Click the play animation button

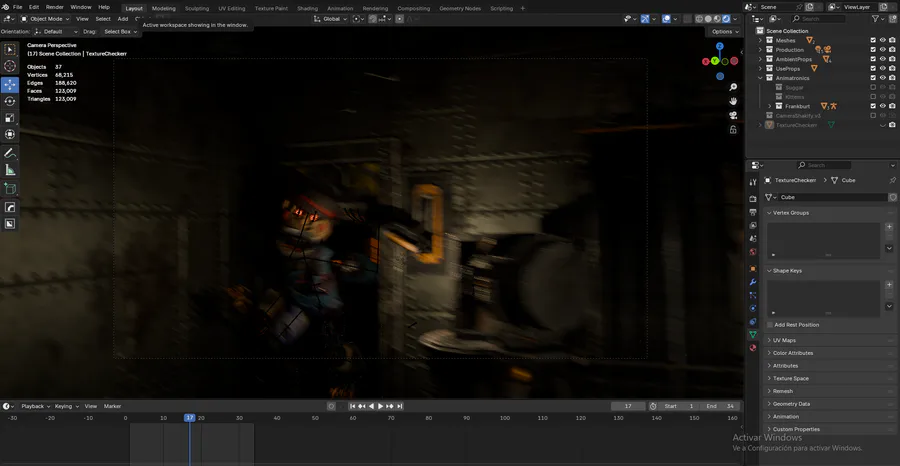coord(380,406)
